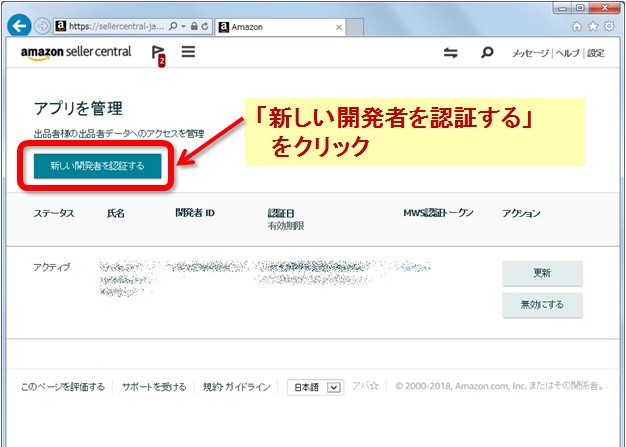
Task: Click the browser back arrow button
Action: 19,26
